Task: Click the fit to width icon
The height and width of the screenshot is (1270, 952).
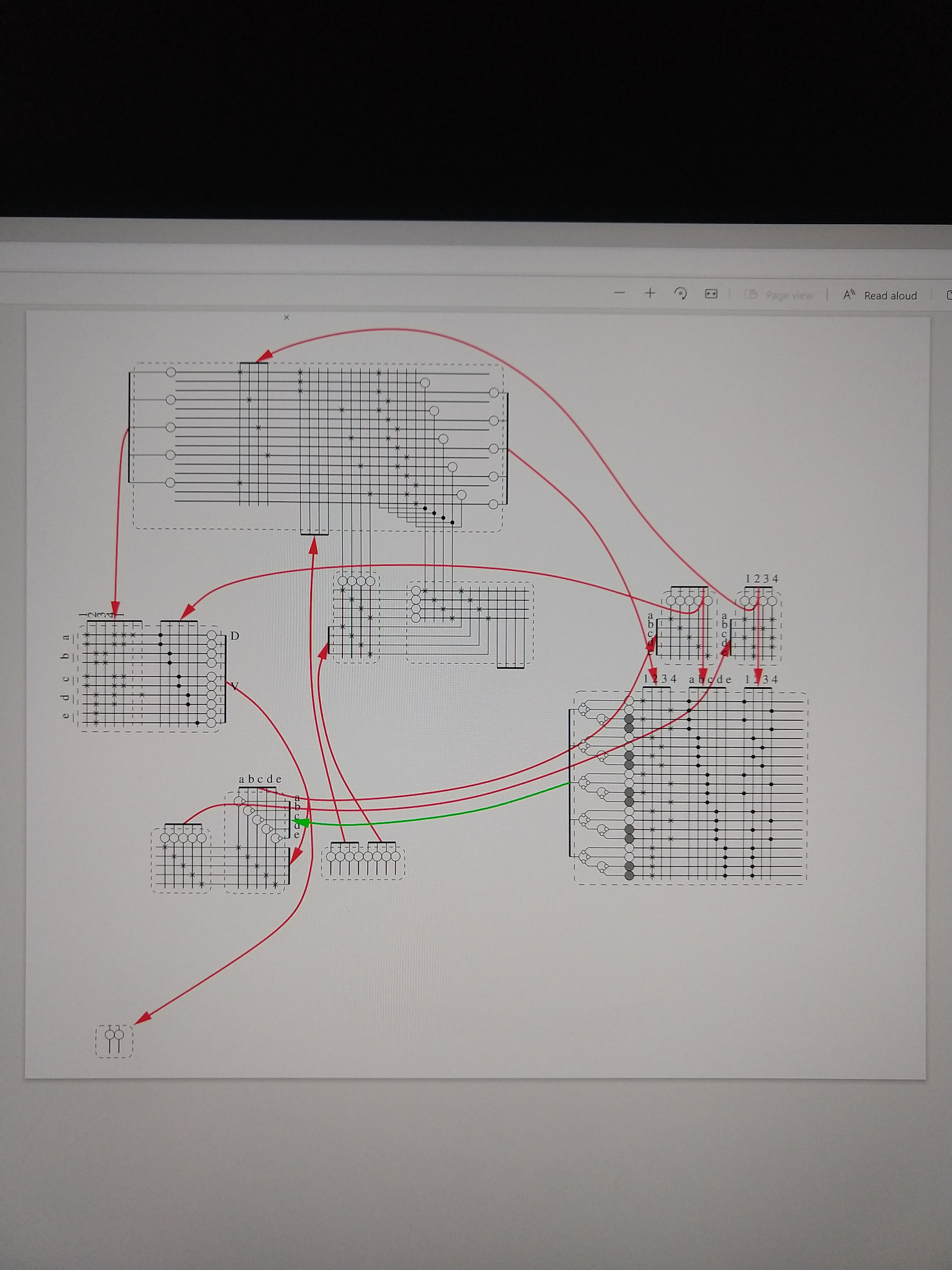Action: [x=711, y=294]
